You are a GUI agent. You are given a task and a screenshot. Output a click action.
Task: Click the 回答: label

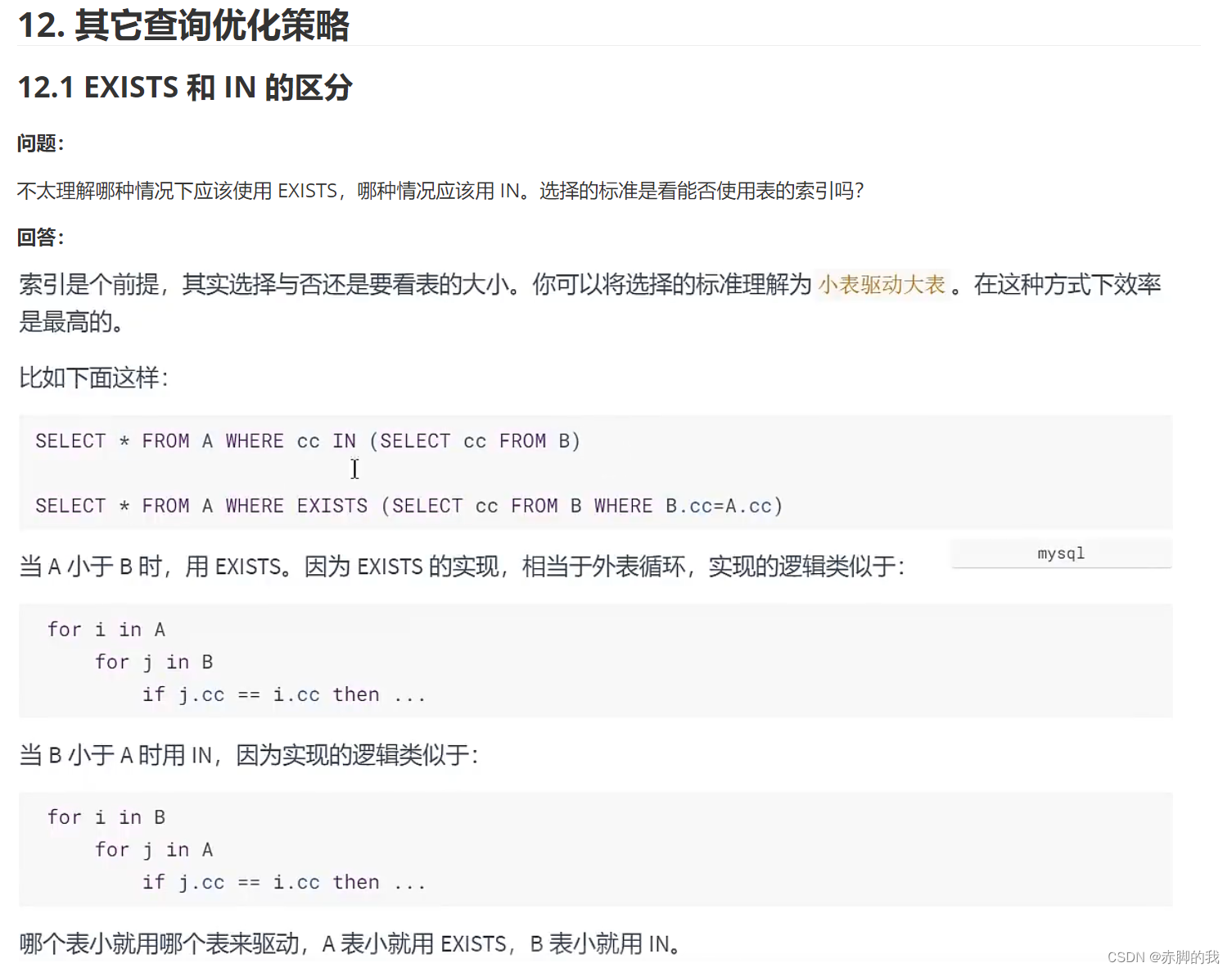coord(39,237)
